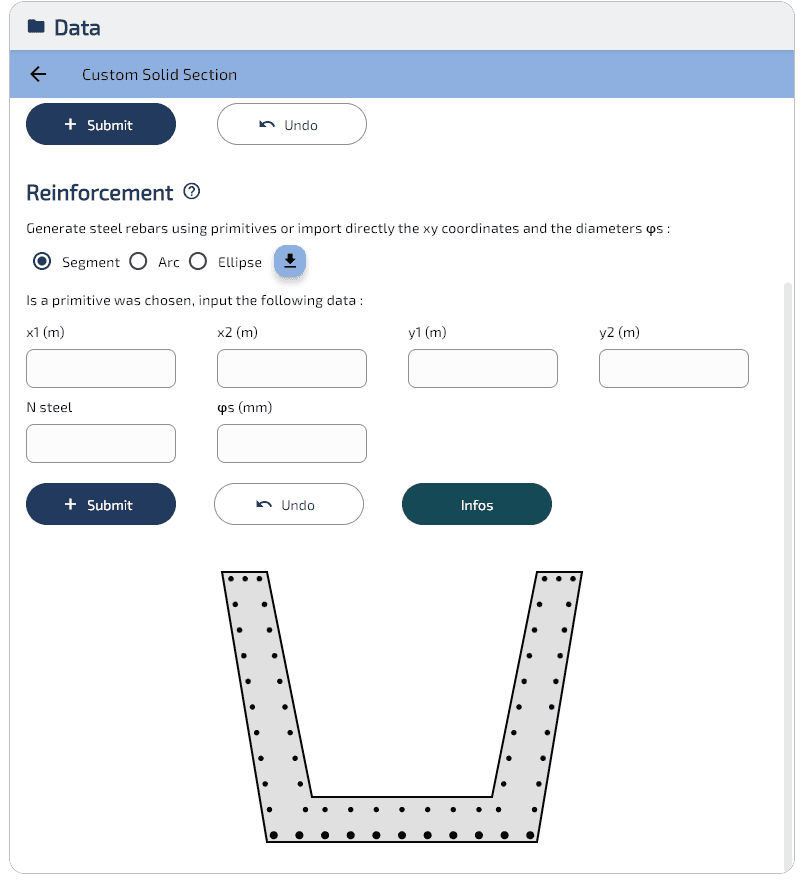Click the back arrow icon
The height and width of the screenshot is (884, 811).
pyautogui.click(x=38, y=74)
